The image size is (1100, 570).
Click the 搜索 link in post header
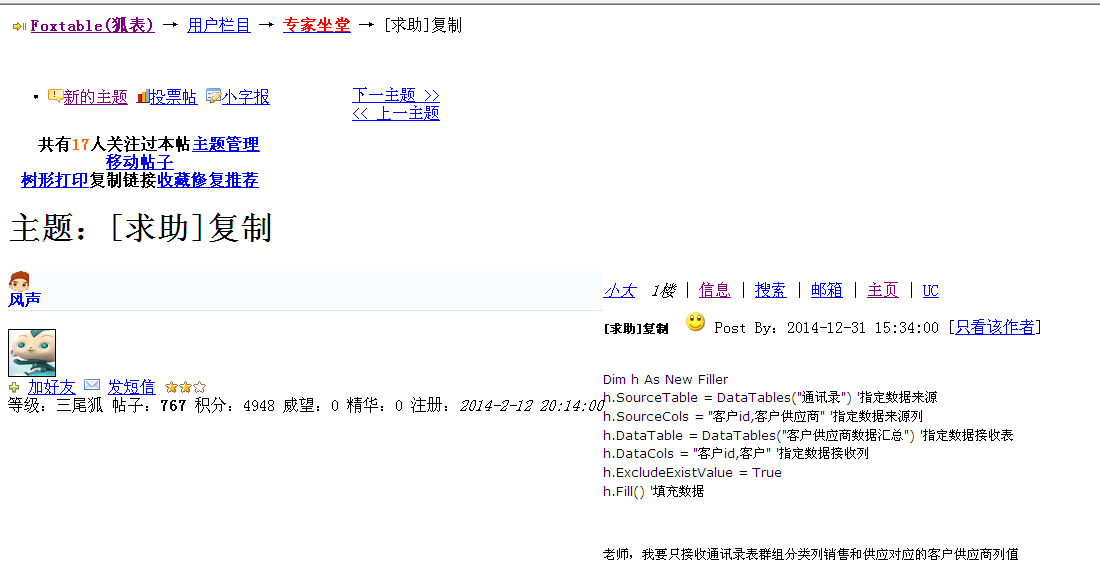(x=770, y=290)
